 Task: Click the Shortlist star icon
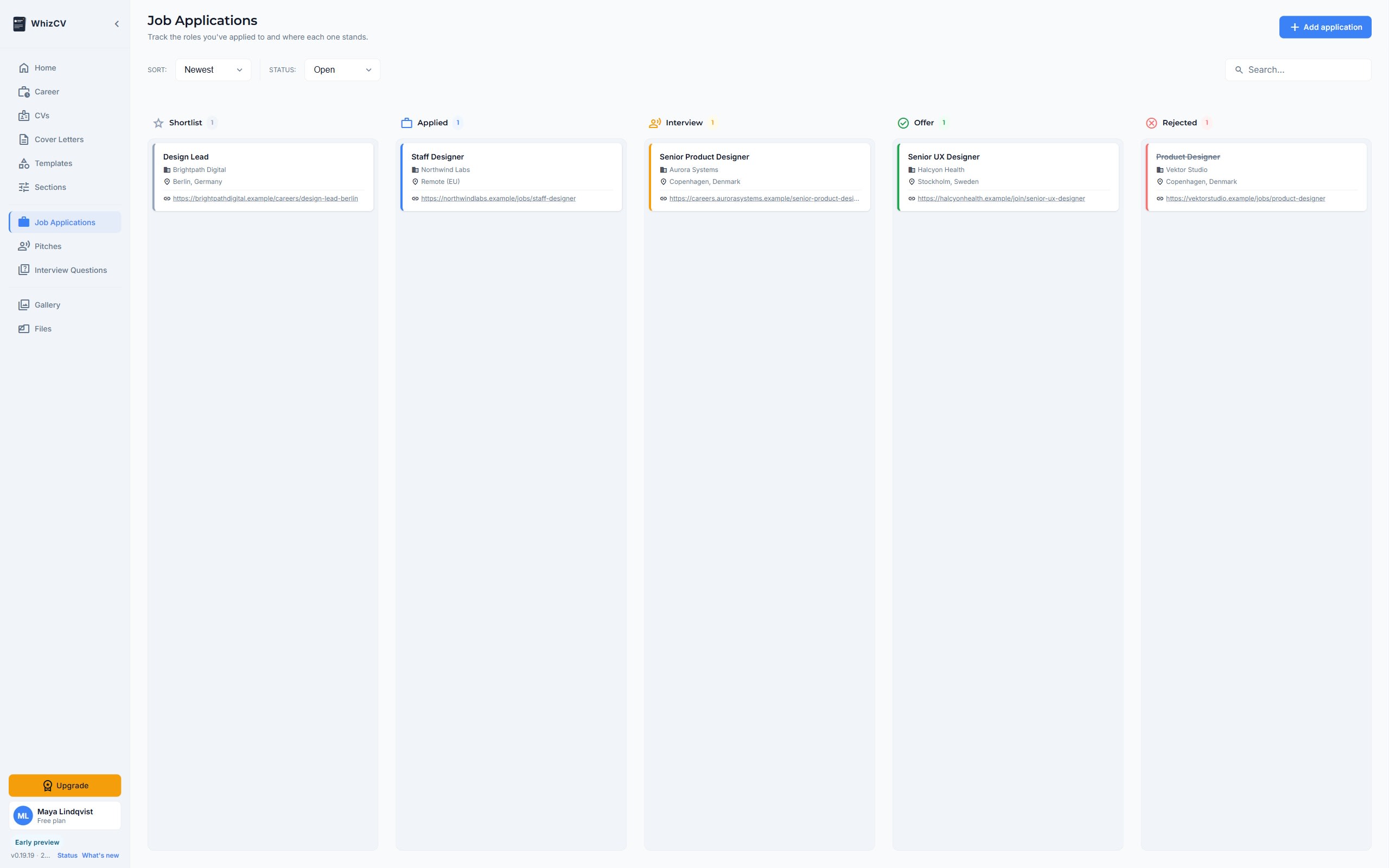(158, 123)
